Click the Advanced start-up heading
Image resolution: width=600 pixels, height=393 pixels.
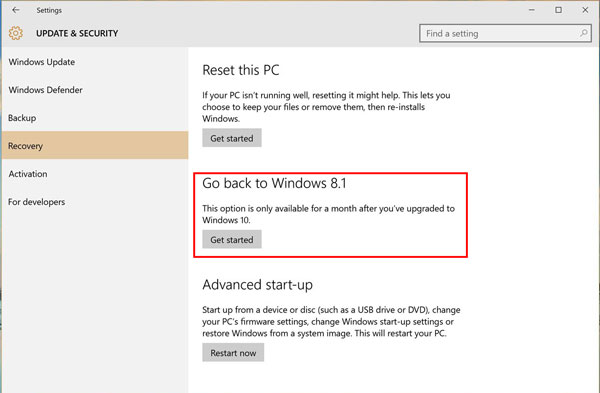coord(258,285)
